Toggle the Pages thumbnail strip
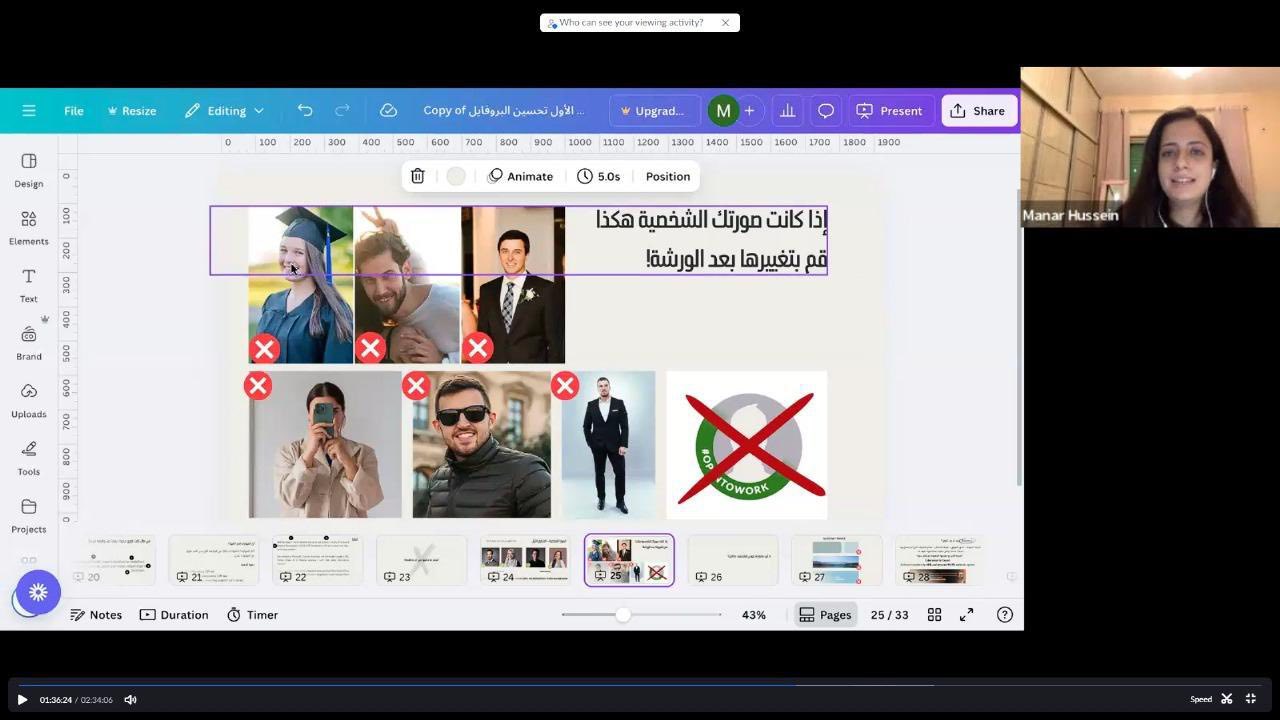This screenshot has height=720, width=1280. tap(825, 615)
